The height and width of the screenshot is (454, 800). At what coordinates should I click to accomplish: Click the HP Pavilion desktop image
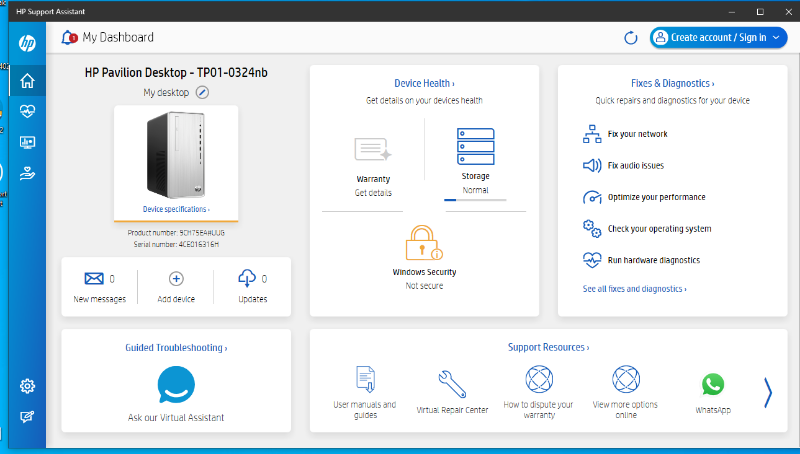pyautogui.click(x=176, y=155)
